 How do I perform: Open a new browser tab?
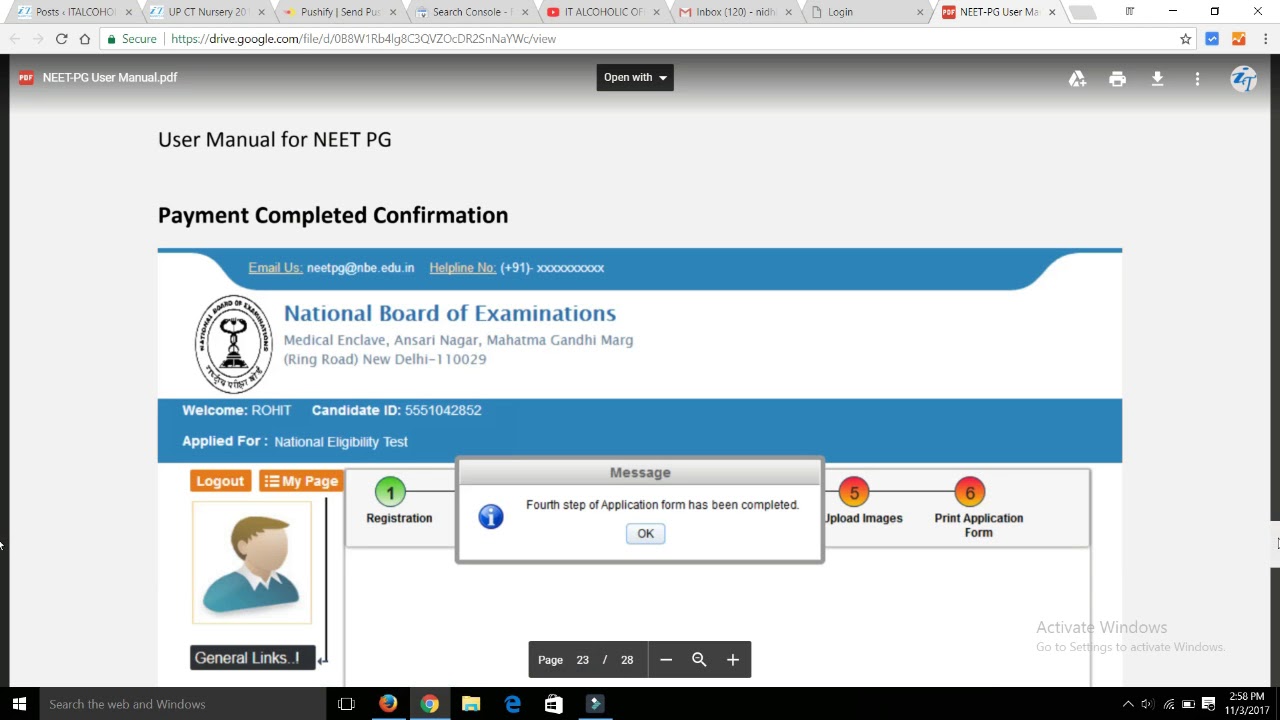(x=1082, y=12)
